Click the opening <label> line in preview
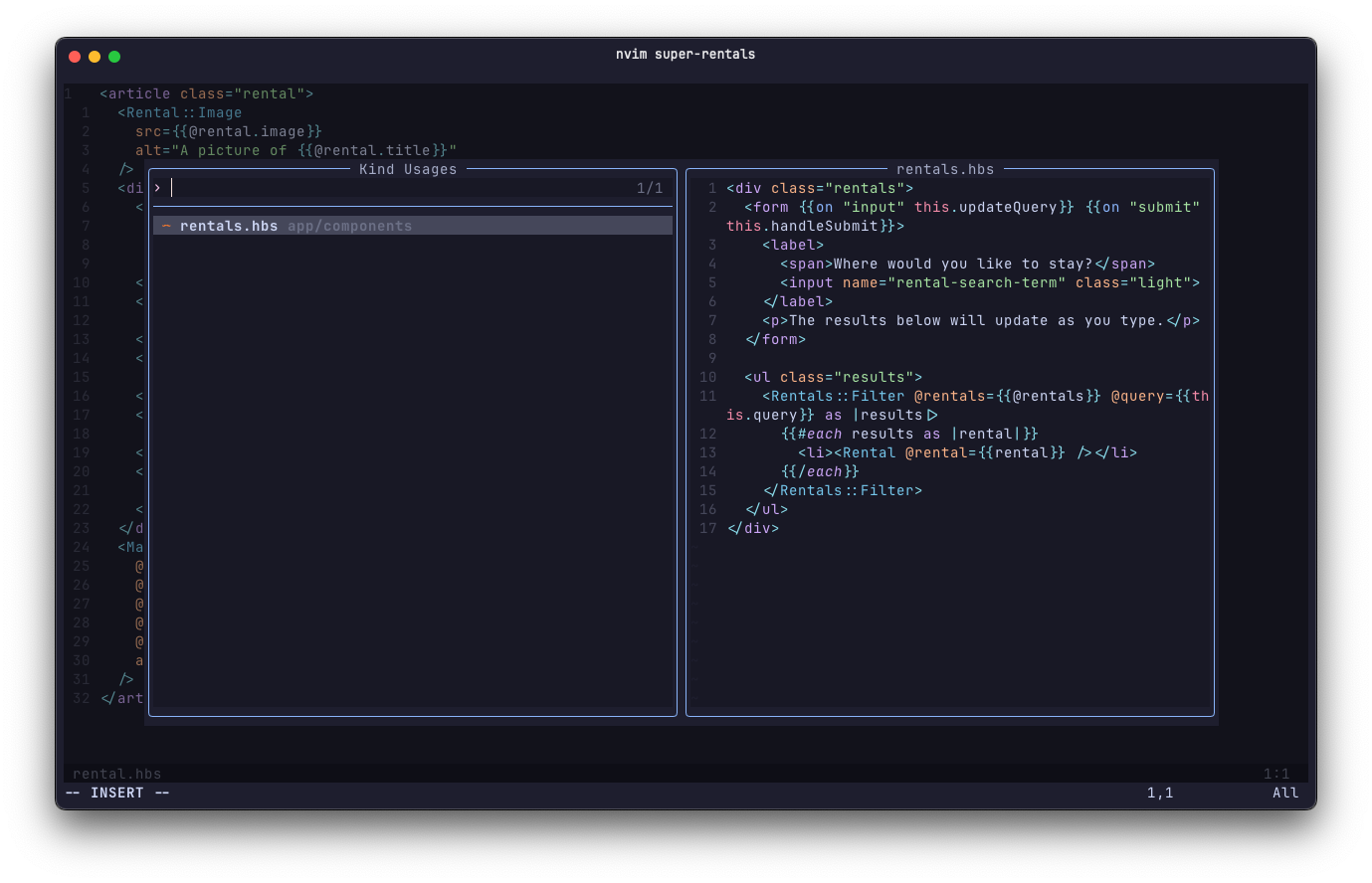The image size is (1372, 883). coord(793,245)
